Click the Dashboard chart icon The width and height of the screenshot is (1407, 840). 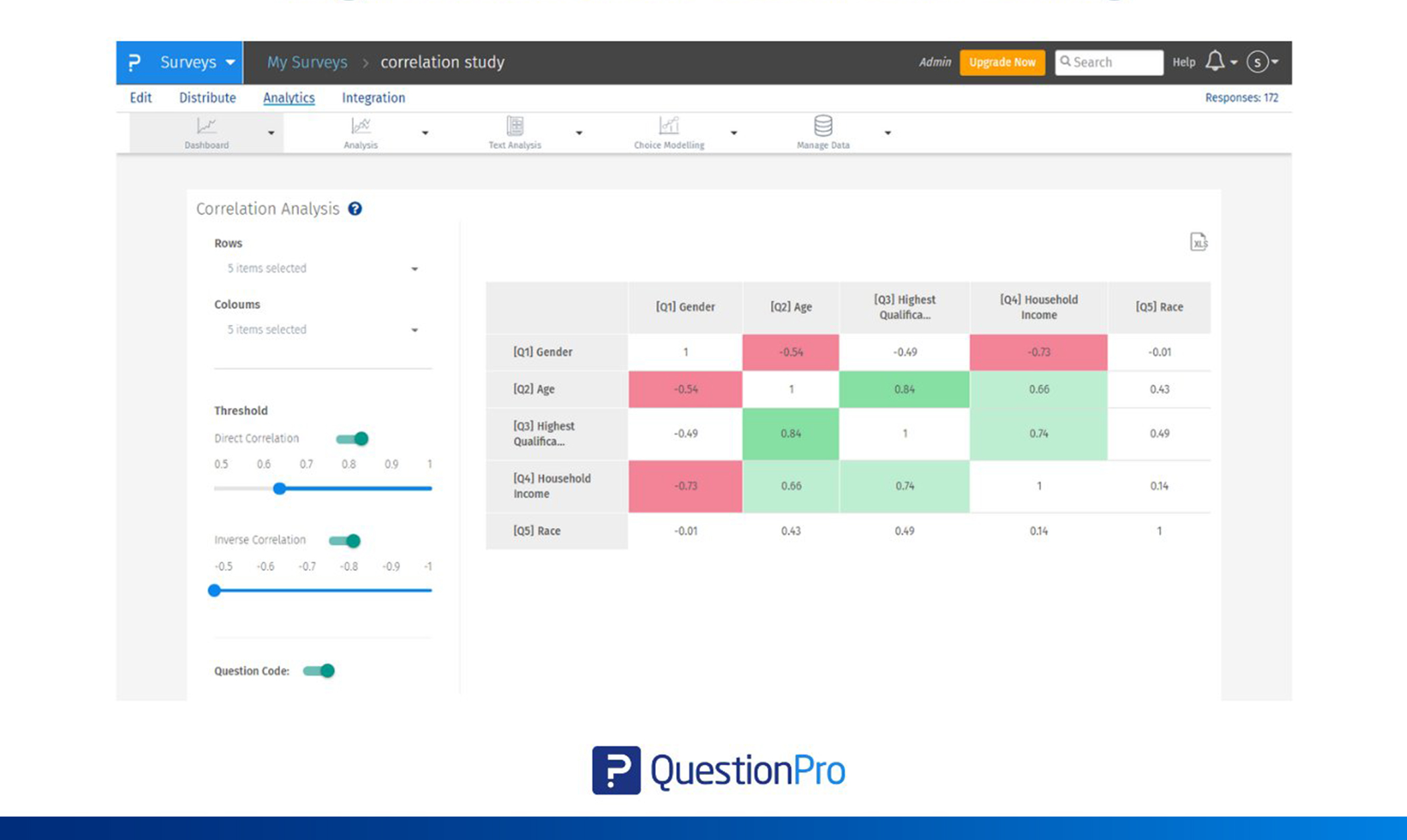(x=206, y=126)
